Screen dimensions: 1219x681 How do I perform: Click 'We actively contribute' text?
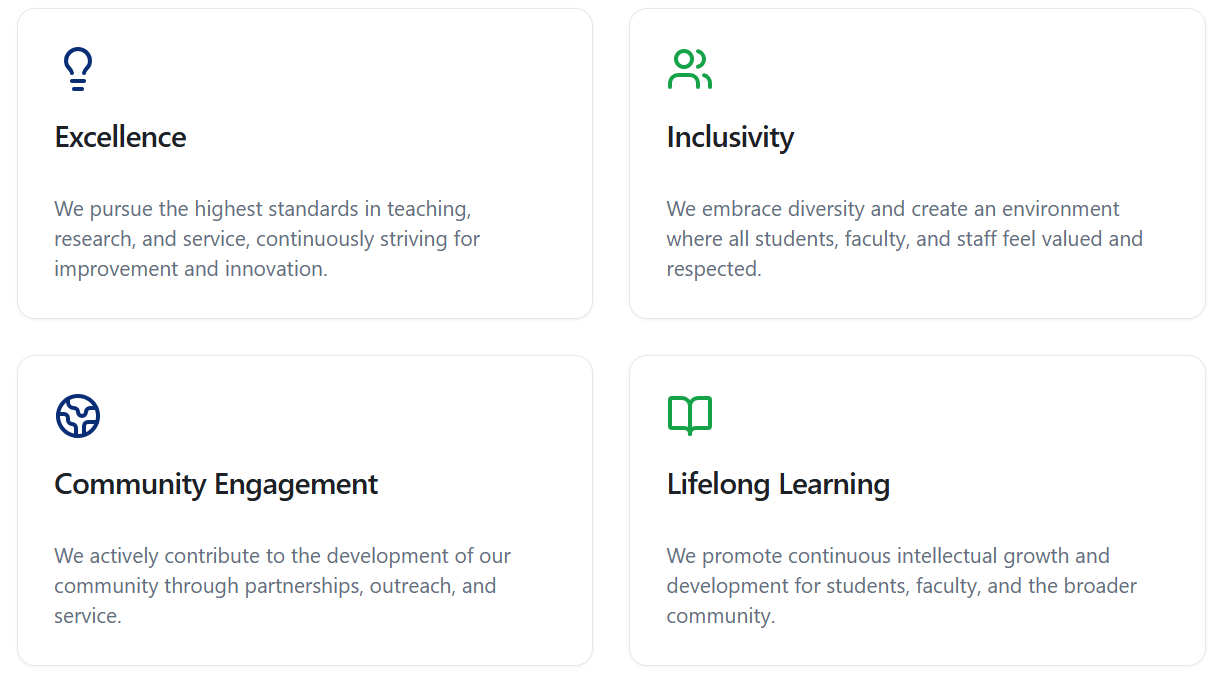(151, 556)
